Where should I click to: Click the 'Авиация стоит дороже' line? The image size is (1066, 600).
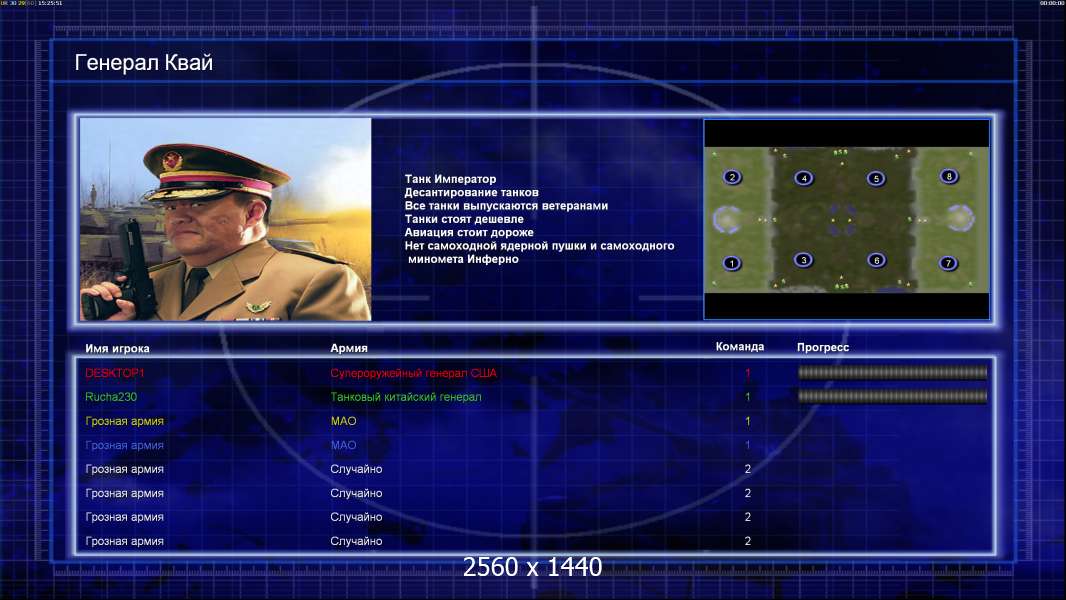(468, 232)
